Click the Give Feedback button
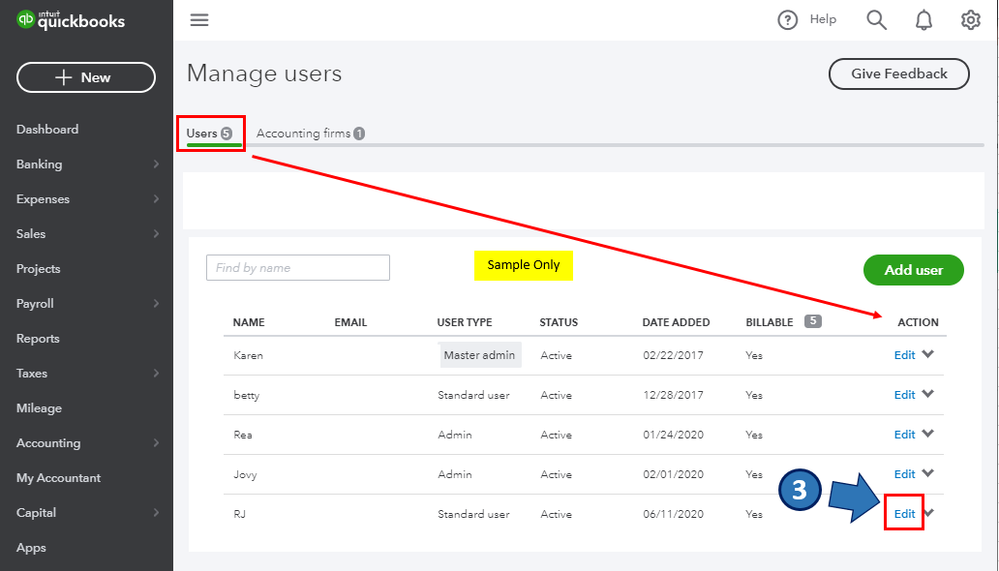999x571 pixels. 899,74
